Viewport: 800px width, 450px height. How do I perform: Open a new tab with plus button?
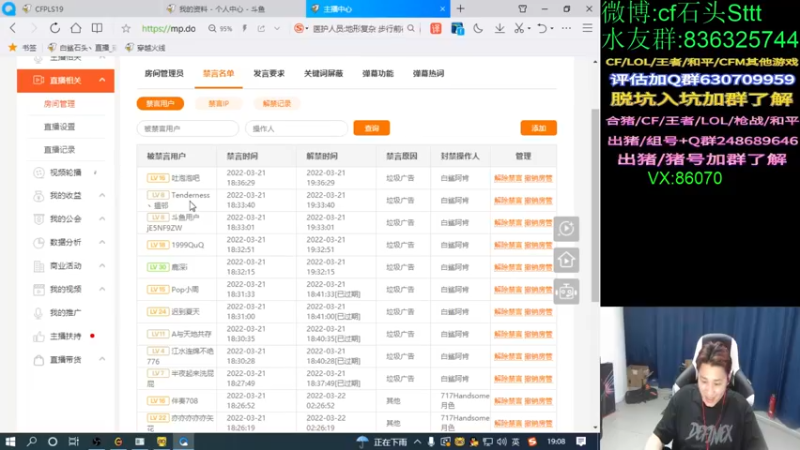(461, 9)
